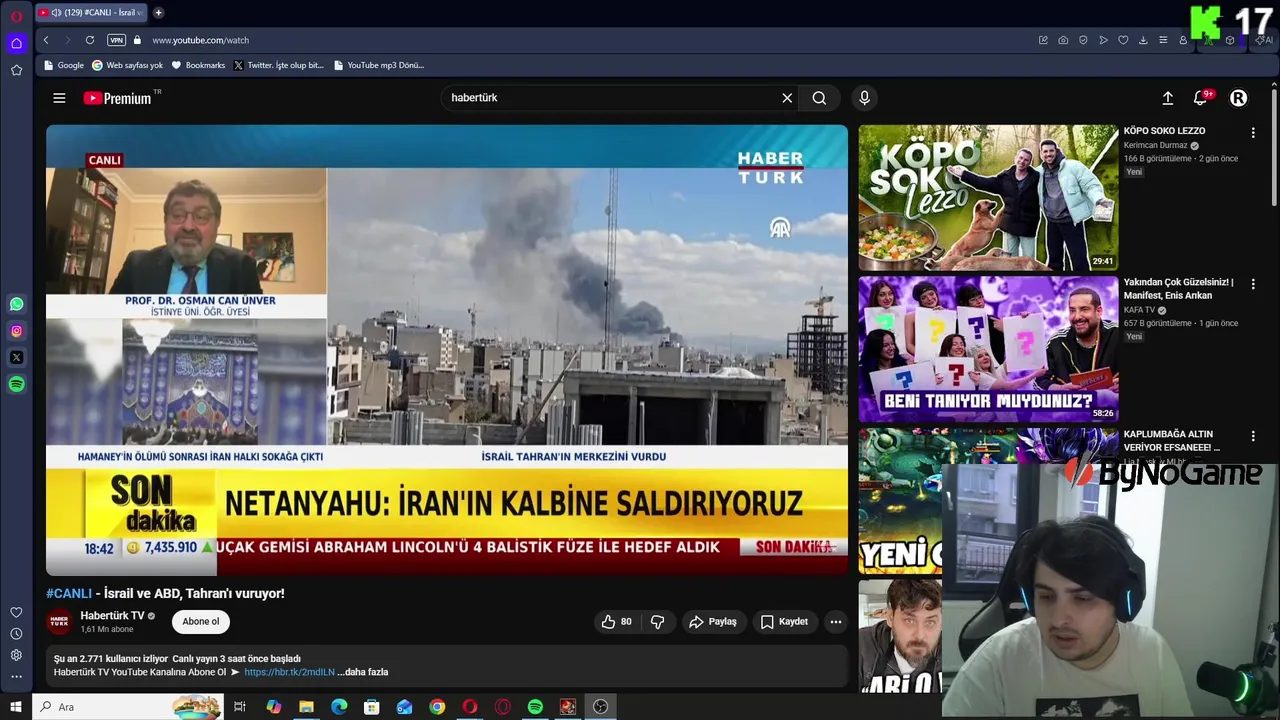Open options for KÖPO SOKO LEZZO video
Screen dimensions: 1280x720
click(x=1252, y=132)
